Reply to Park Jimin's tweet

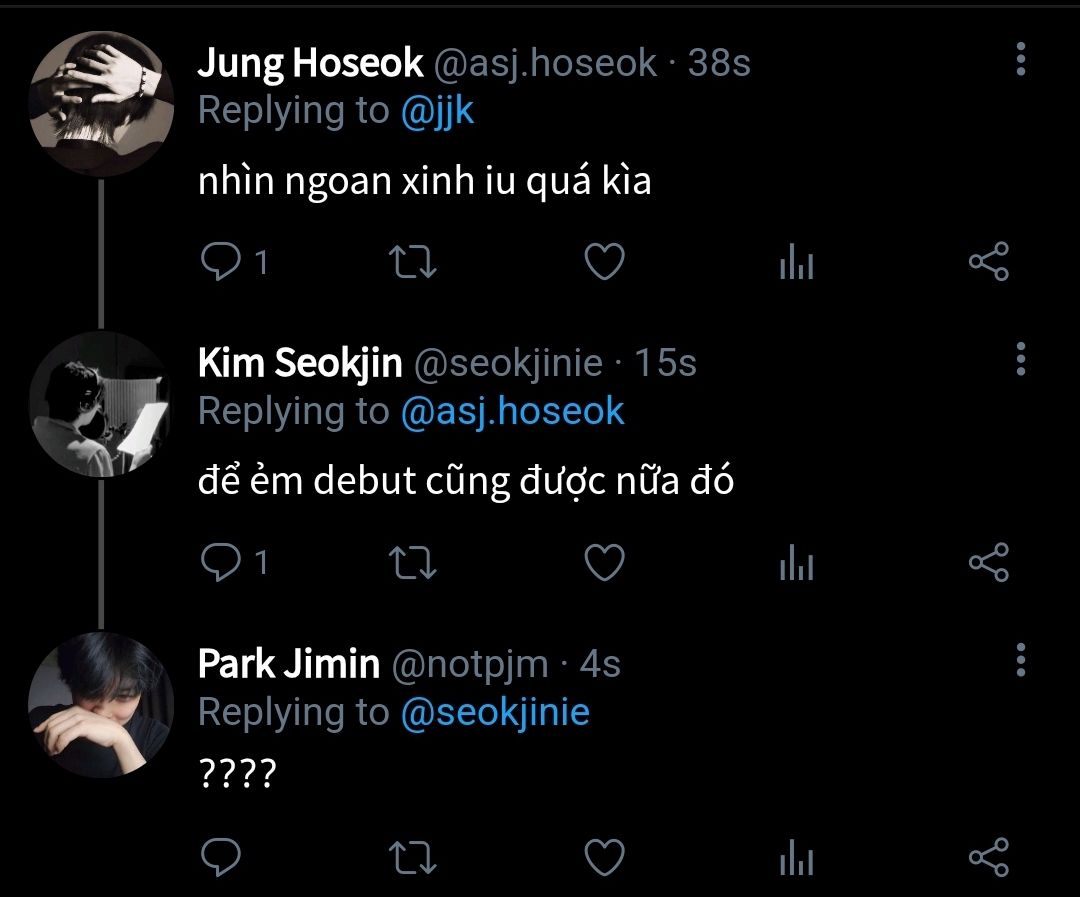coord(218,857)
